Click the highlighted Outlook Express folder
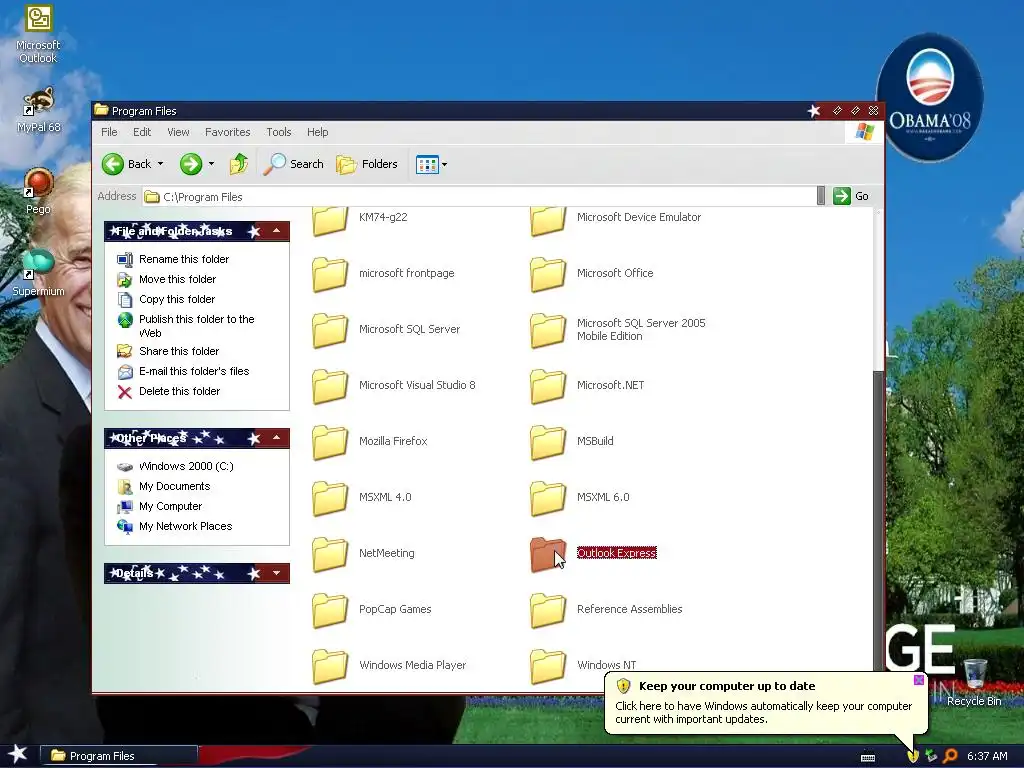 click(x=593, y=553)
